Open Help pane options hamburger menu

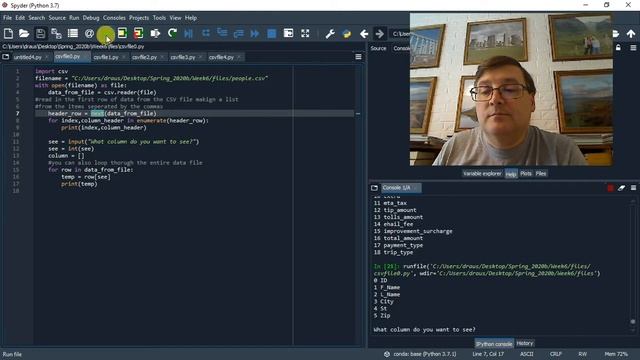pos(633,48)
